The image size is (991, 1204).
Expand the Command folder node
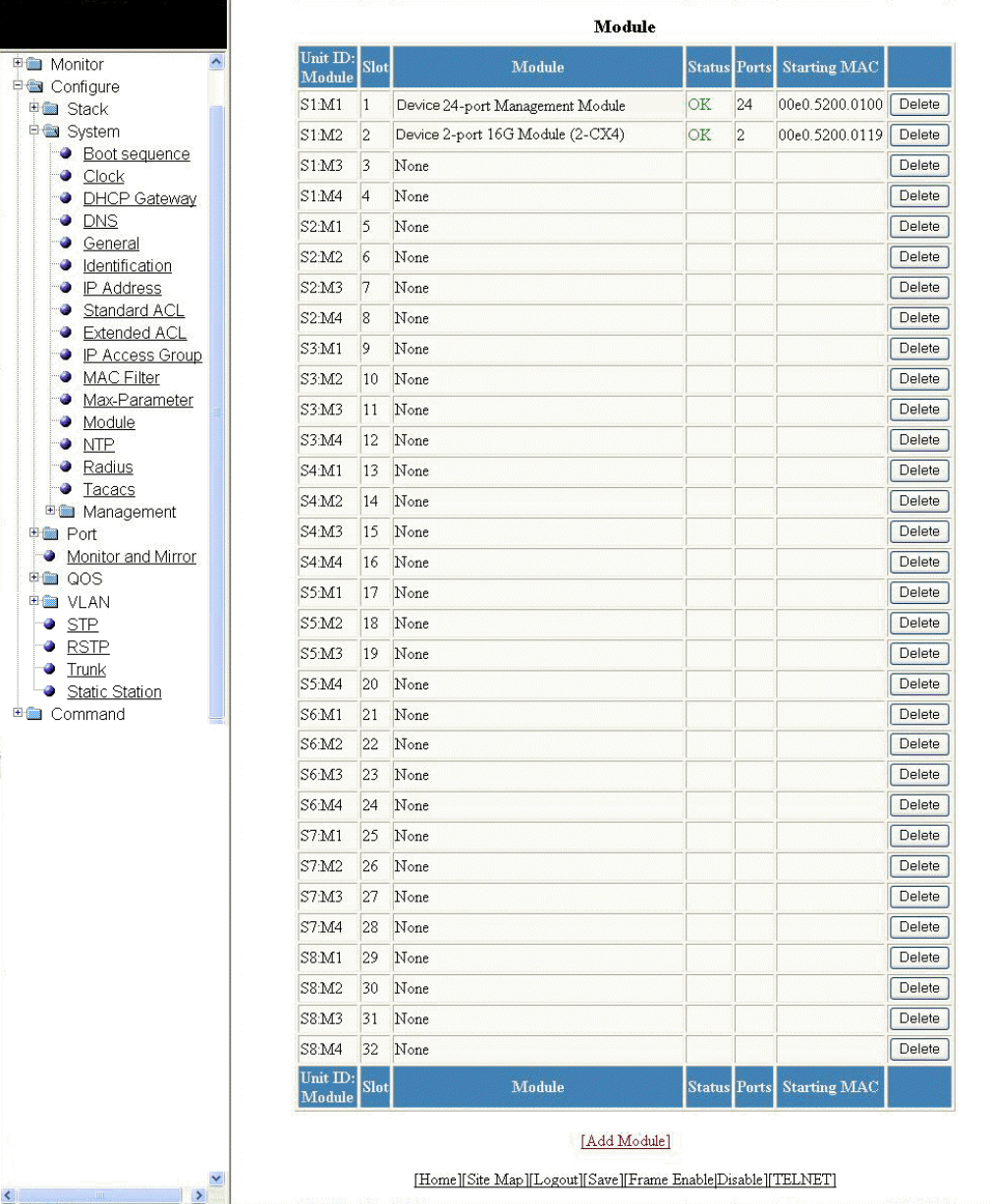pyautogui.click(x=18, y=714)
